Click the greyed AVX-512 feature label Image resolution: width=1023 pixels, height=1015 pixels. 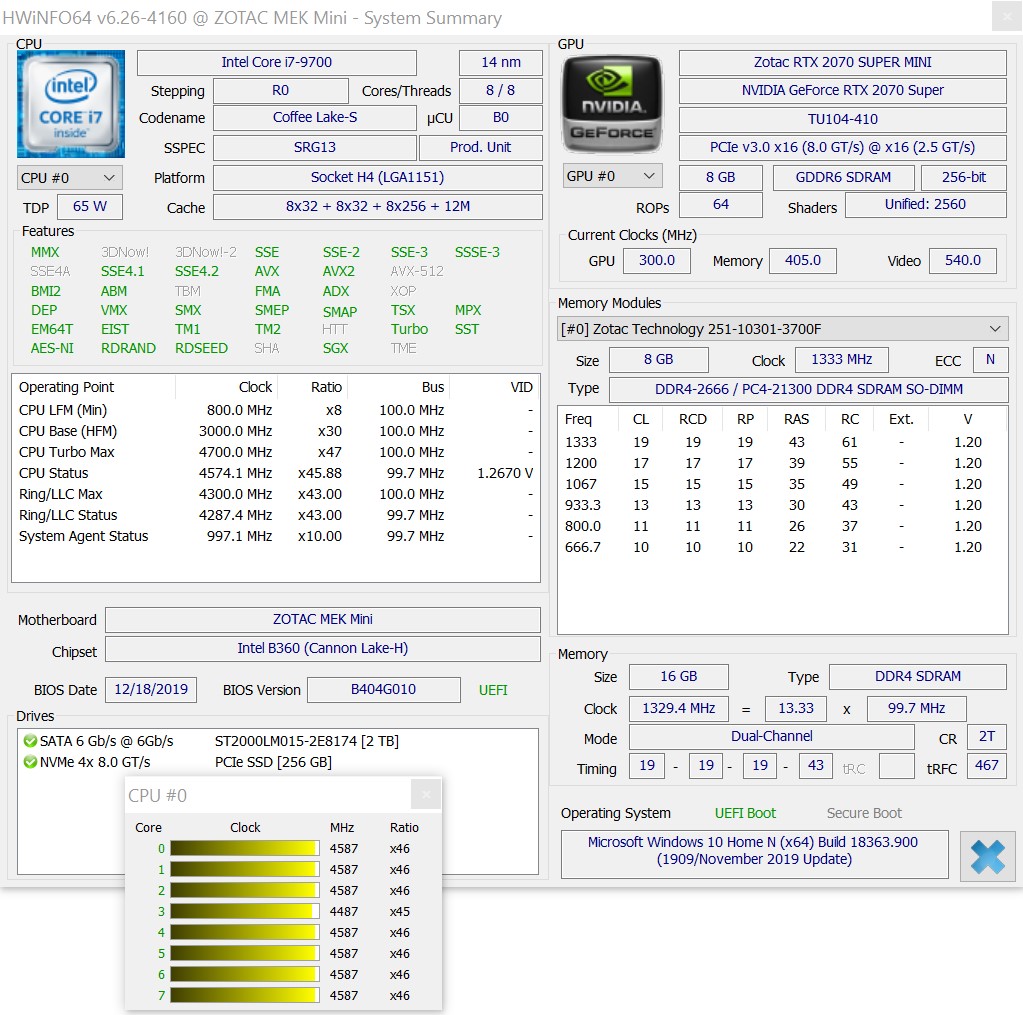pos(417,271)
